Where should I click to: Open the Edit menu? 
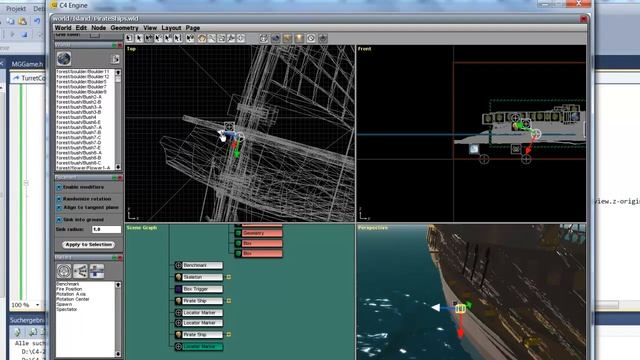[x=81, y=28]
